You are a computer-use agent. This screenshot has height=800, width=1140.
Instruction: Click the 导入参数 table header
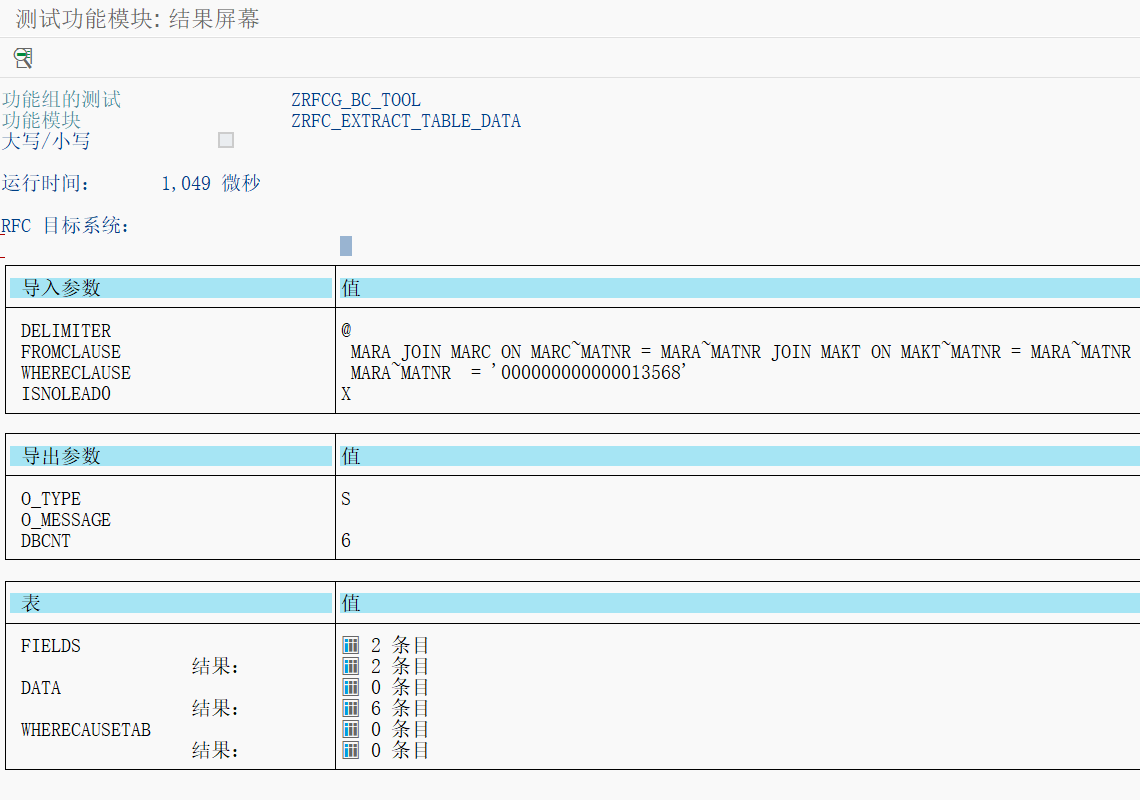tap(60, 288)
